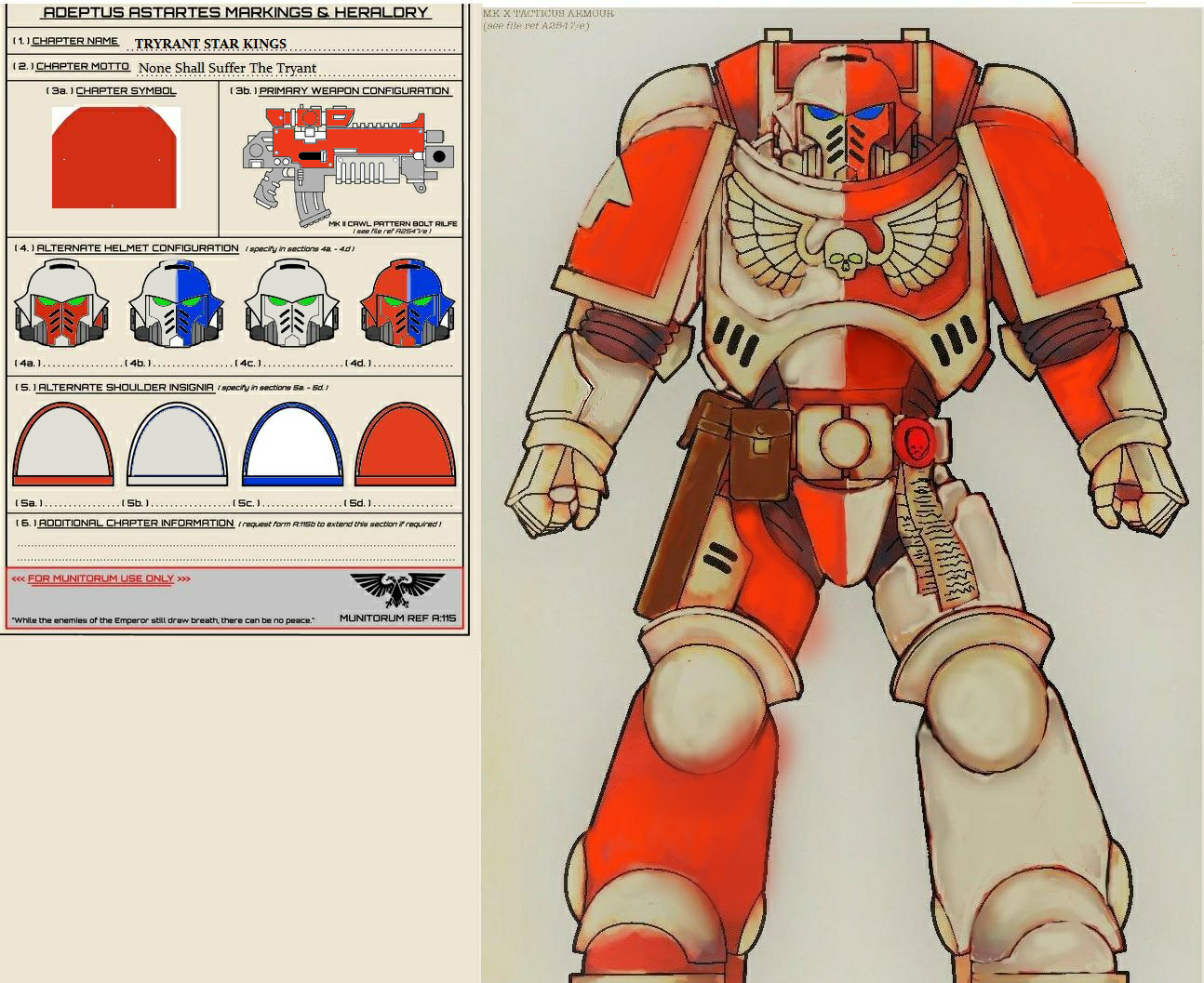Select shoulder pad 5a with red trim
This screenshot has height=983, width=1204.
[62, 445]
